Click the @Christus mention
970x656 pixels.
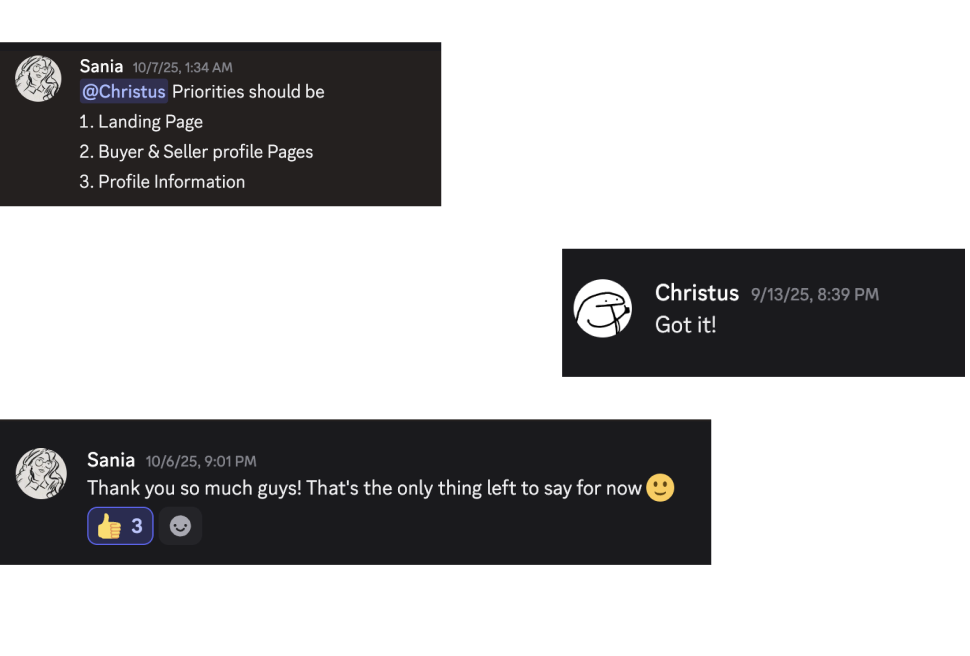tap(124, 92)
